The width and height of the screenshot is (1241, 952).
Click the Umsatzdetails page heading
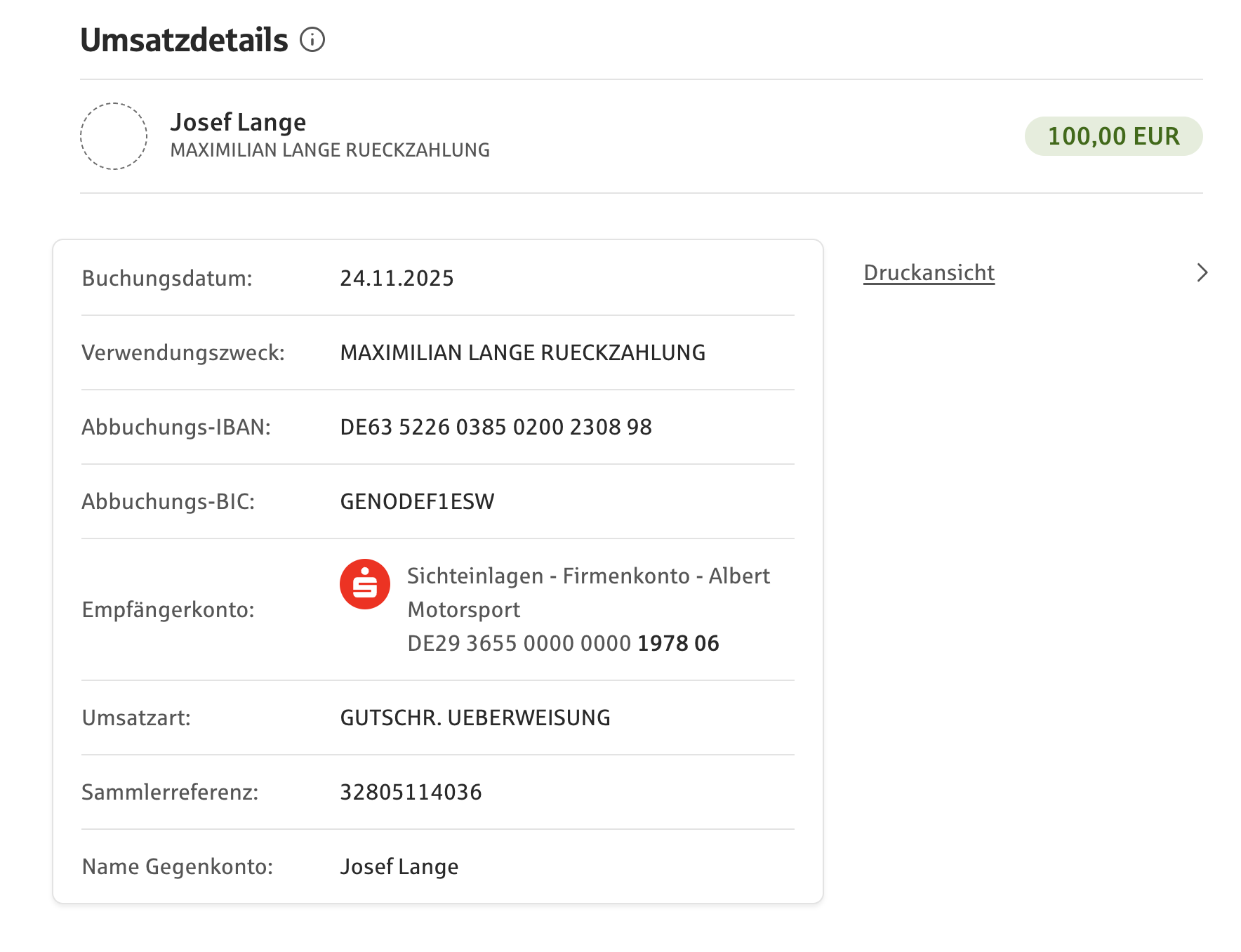pos(184,40)
